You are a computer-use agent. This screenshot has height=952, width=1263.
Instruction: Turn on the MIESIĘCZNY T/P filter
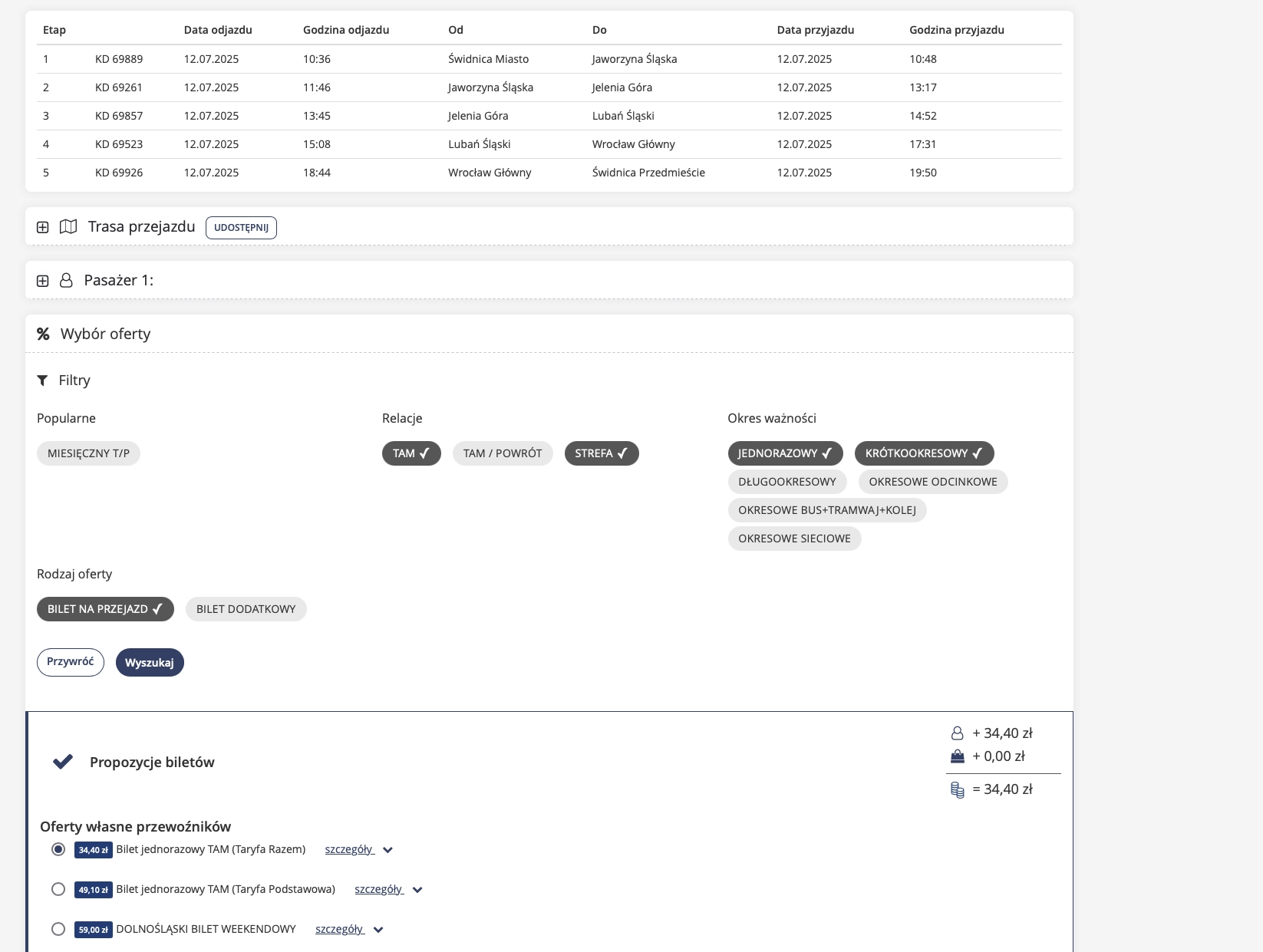(88, 453)
